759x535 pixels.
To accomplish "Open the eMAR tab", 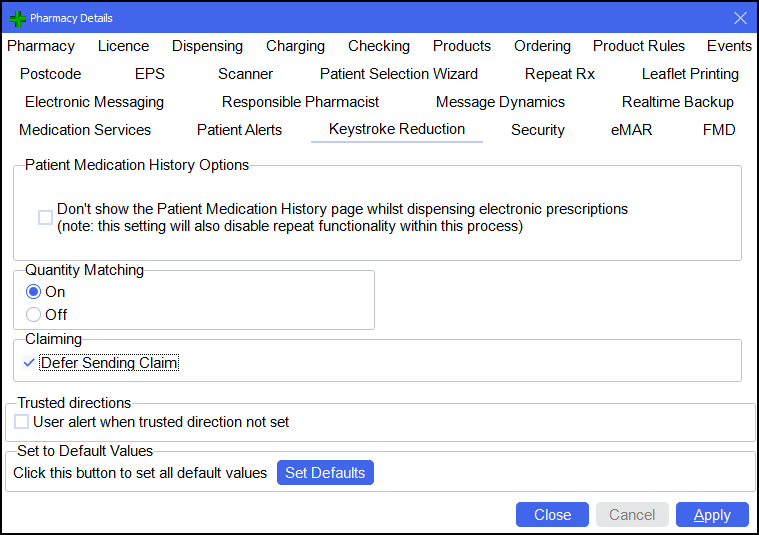I will pos(631,130).
